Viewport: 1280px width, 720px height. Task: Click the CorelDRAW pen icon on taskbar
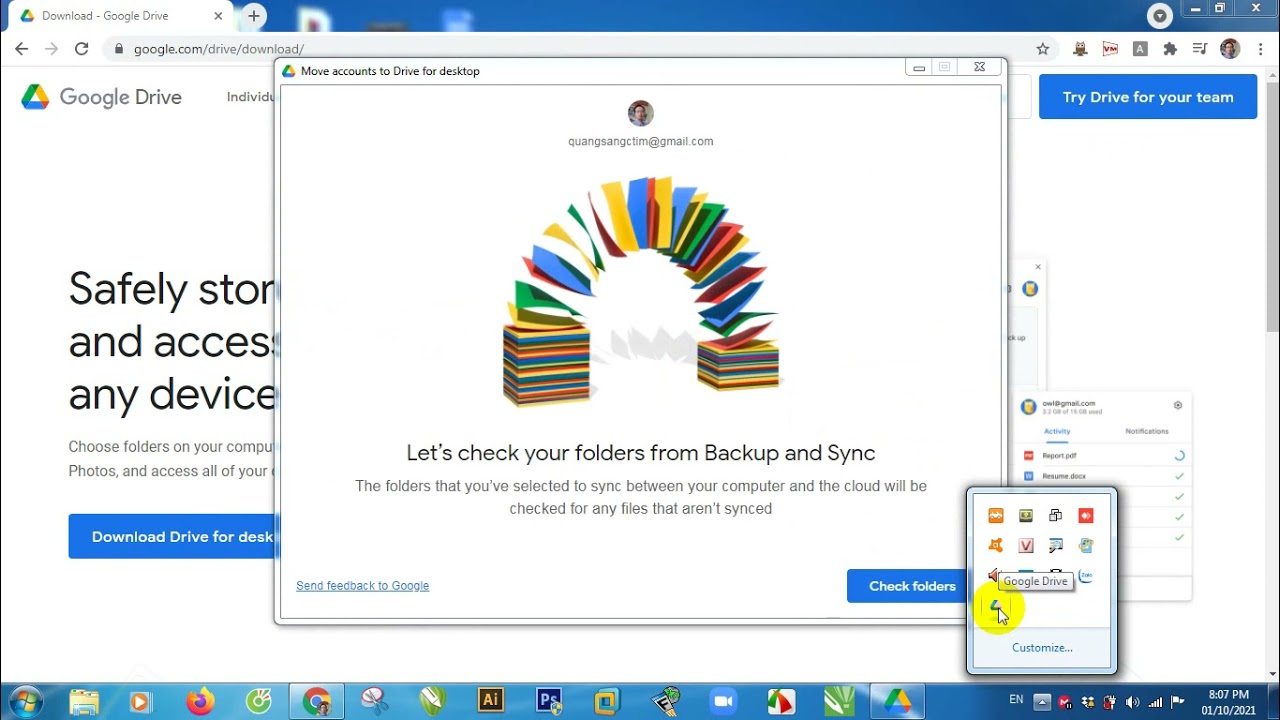(x=433, y=702)
